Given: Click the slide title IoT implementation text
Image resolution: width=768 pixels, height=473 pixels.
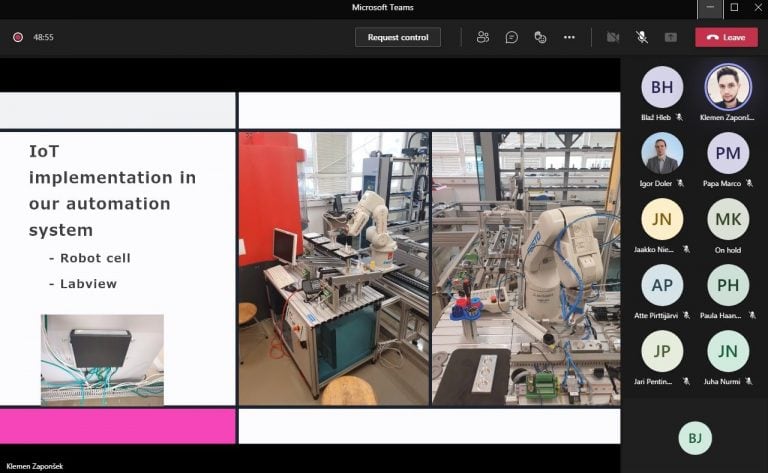Looking at the screenshot, I should coord(112,190).
